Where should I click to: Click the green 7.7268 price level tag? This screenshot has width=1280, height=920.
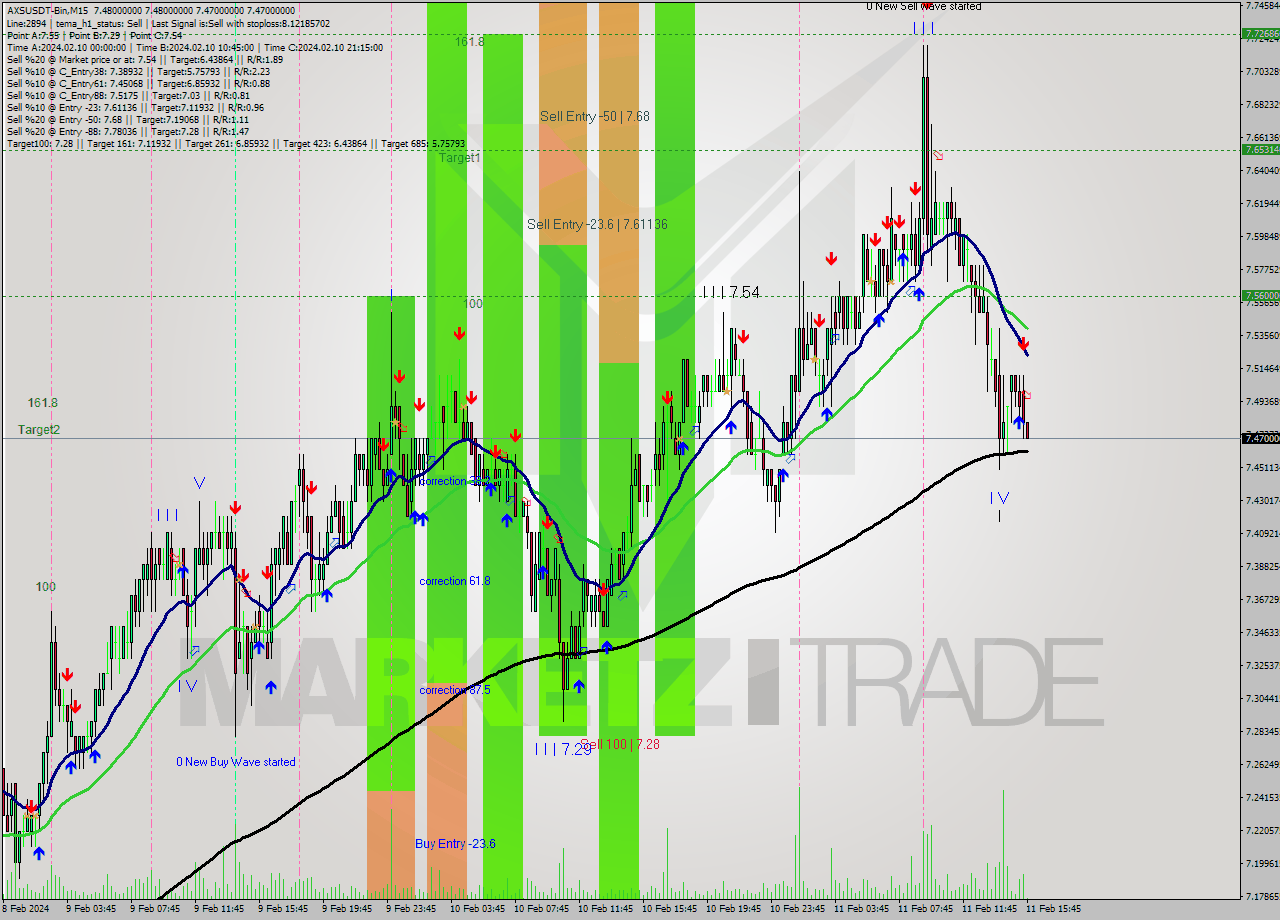click(1260, 33)
